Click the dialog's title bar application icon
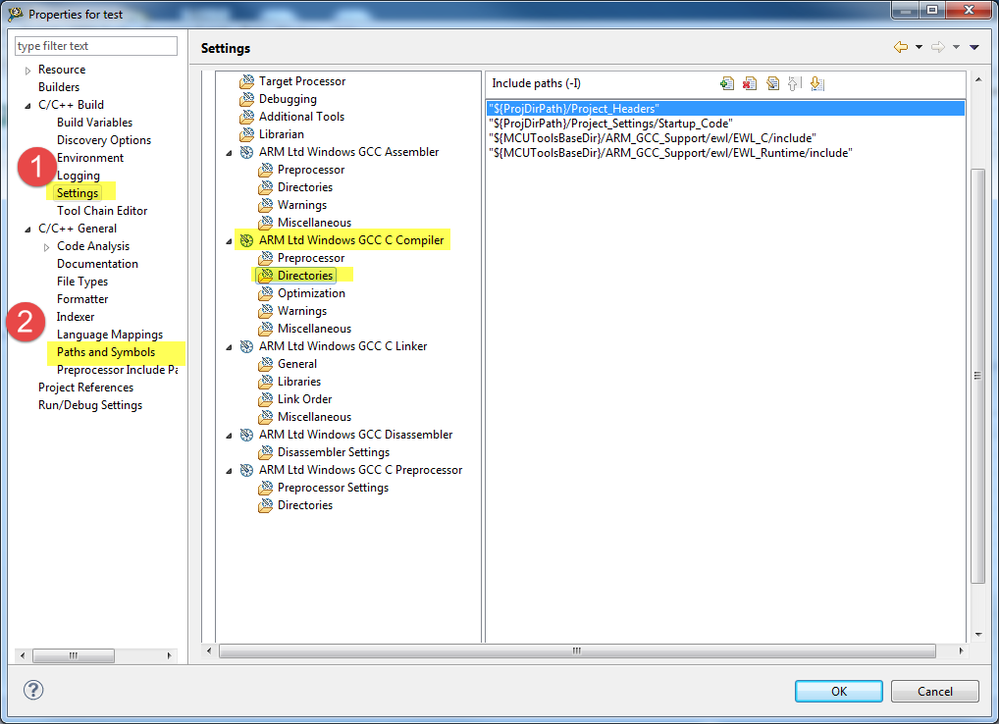The image size is (999, 724). click(x=16, y=13)
